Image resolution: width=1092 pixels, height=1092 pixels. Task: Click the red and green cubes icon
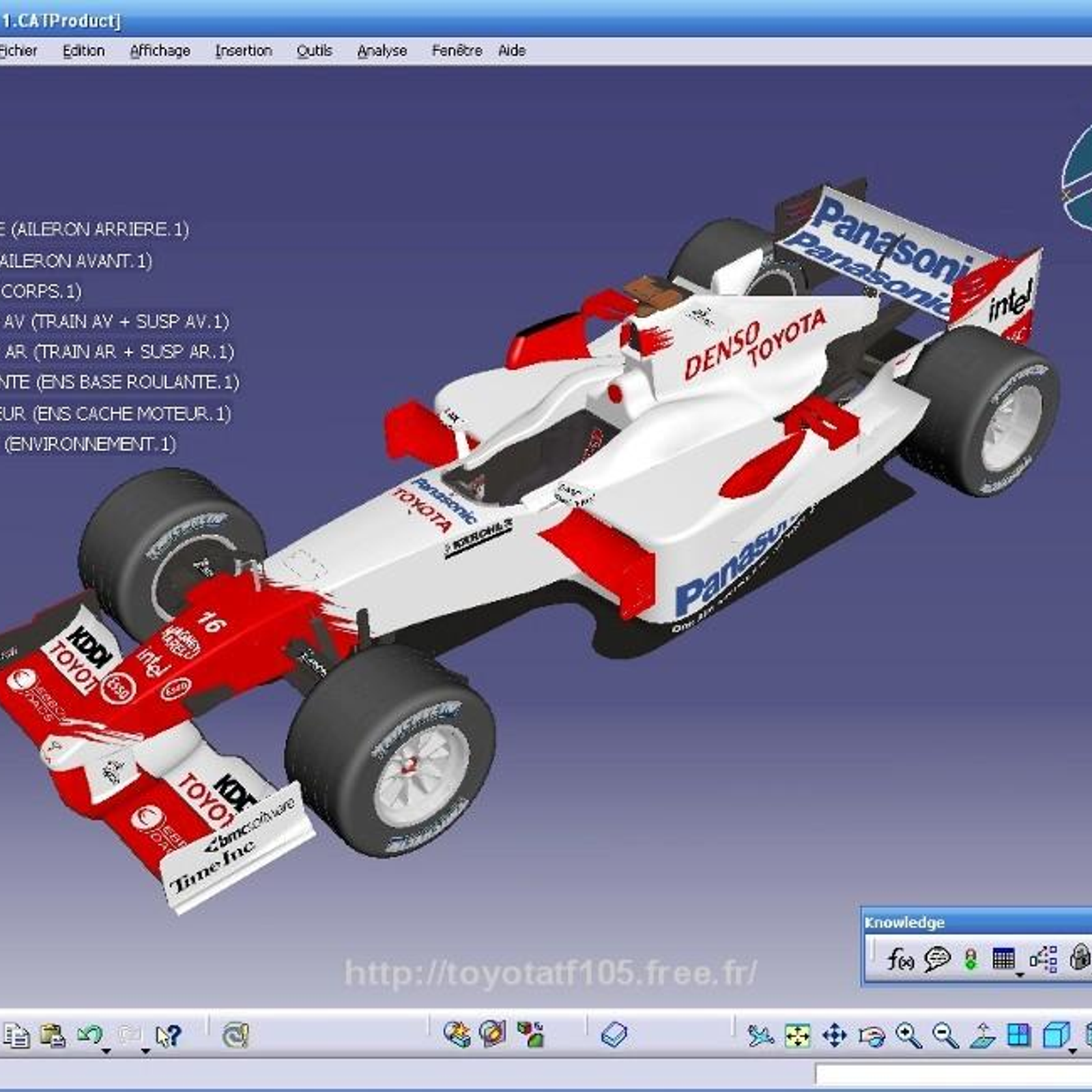[530, 1034]
